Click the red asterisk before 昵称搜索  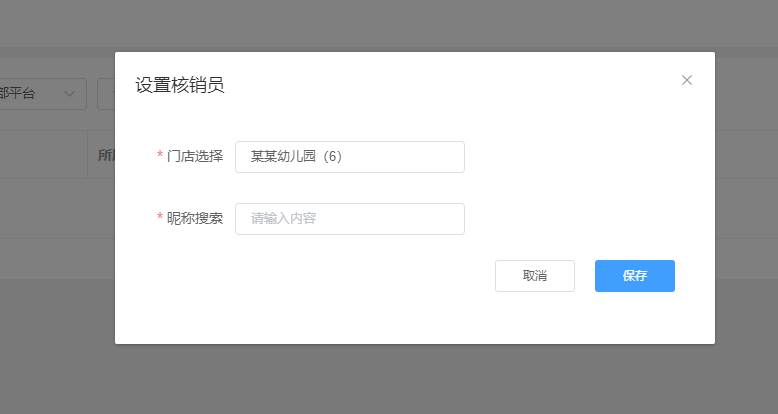(160, 217)
